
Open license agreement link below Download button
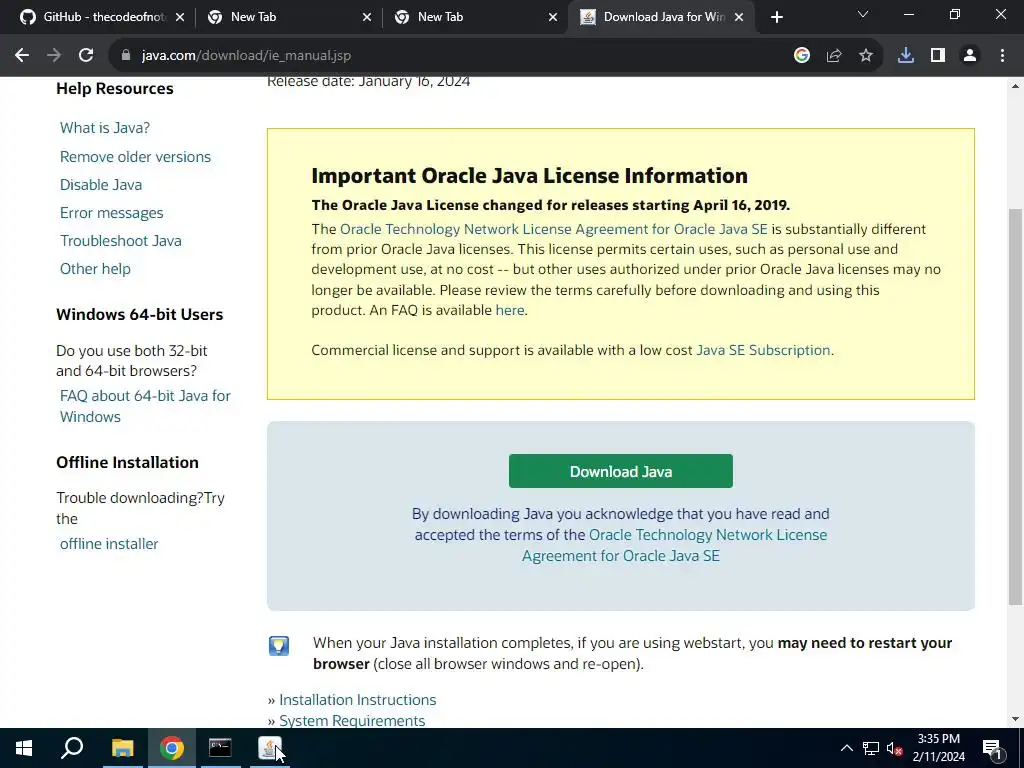pos(674,545)
